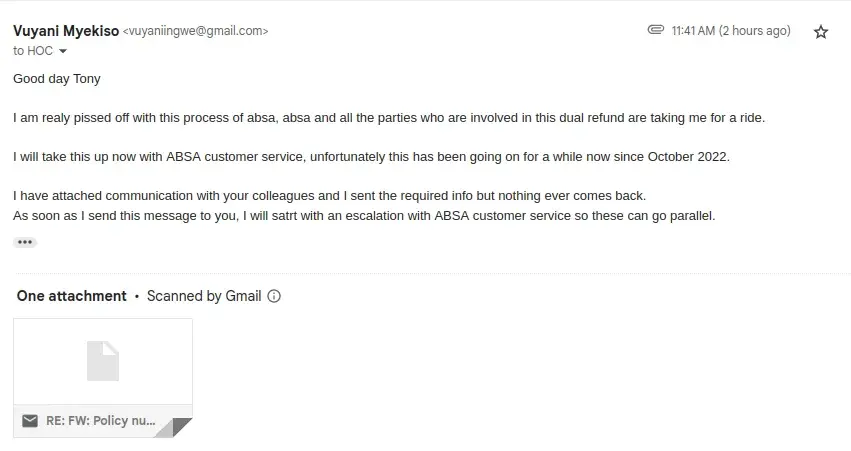851x451 pixels.
Task: Click the 'One attachment' heading
Action: click(x=72, y=296)
